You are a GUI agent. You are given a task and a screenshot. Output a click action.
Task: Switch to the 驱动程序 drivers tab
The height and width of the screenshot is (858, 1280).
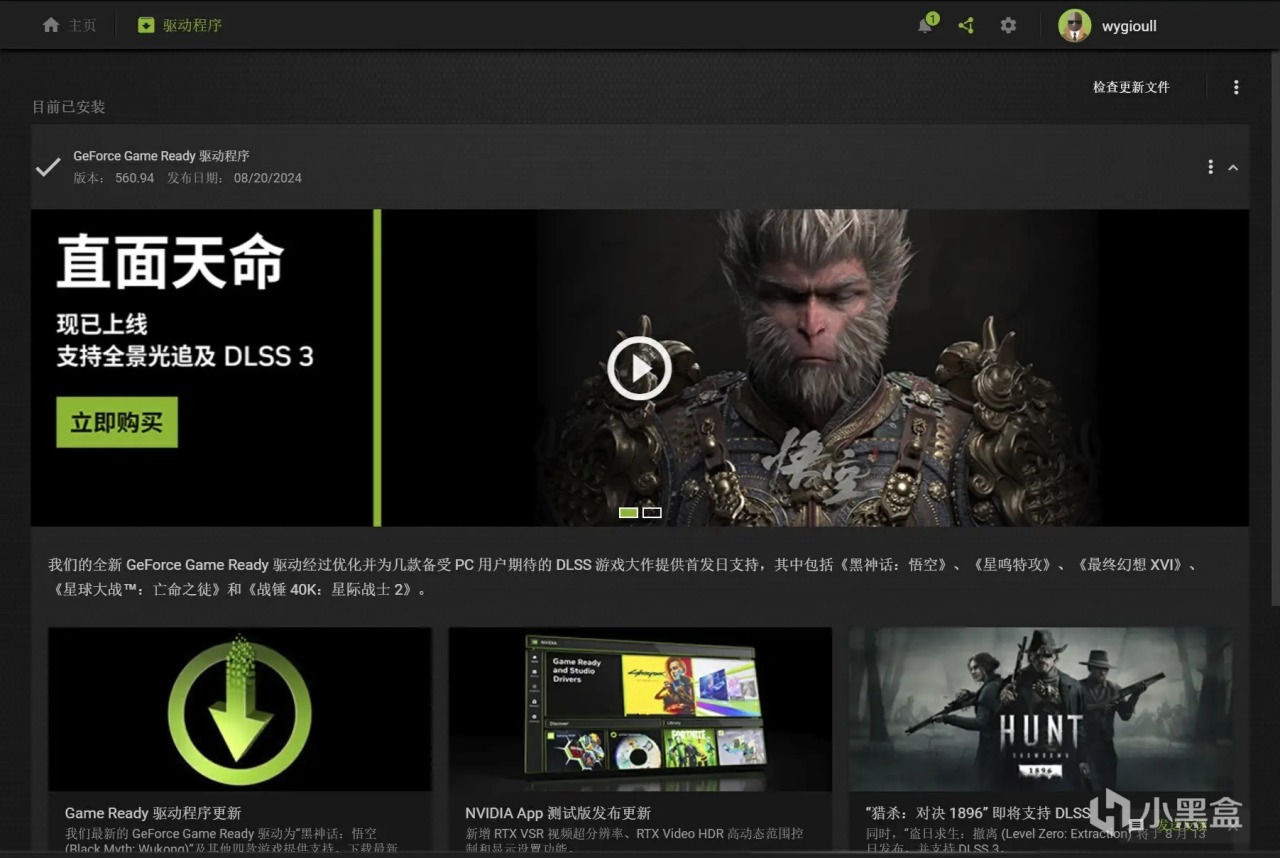180,25
